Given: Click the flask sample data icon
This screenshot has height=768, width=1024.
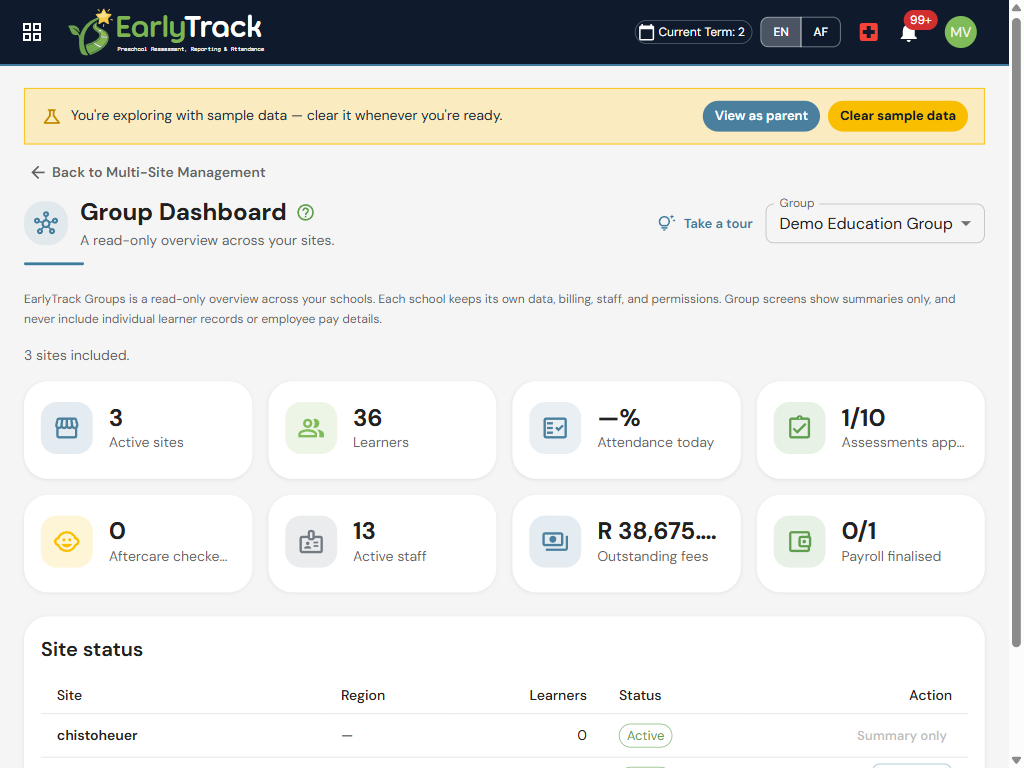Looking at the screenshot, I should [x=52, y=116].
